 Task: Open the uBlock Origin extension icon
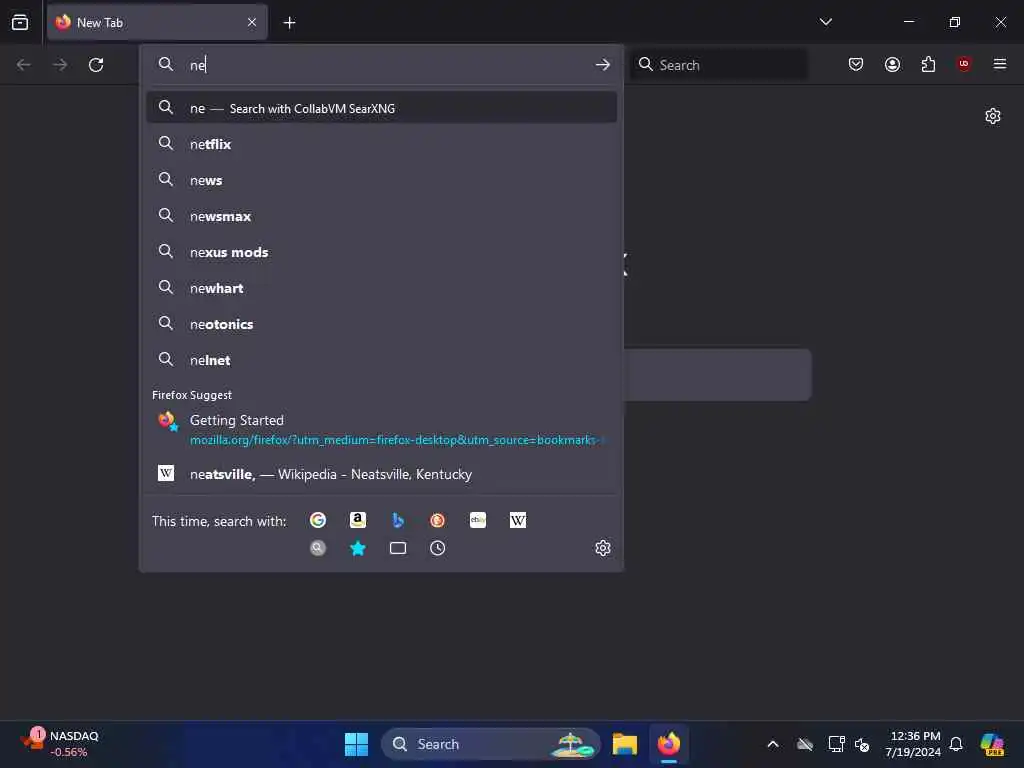coord(964,63)
